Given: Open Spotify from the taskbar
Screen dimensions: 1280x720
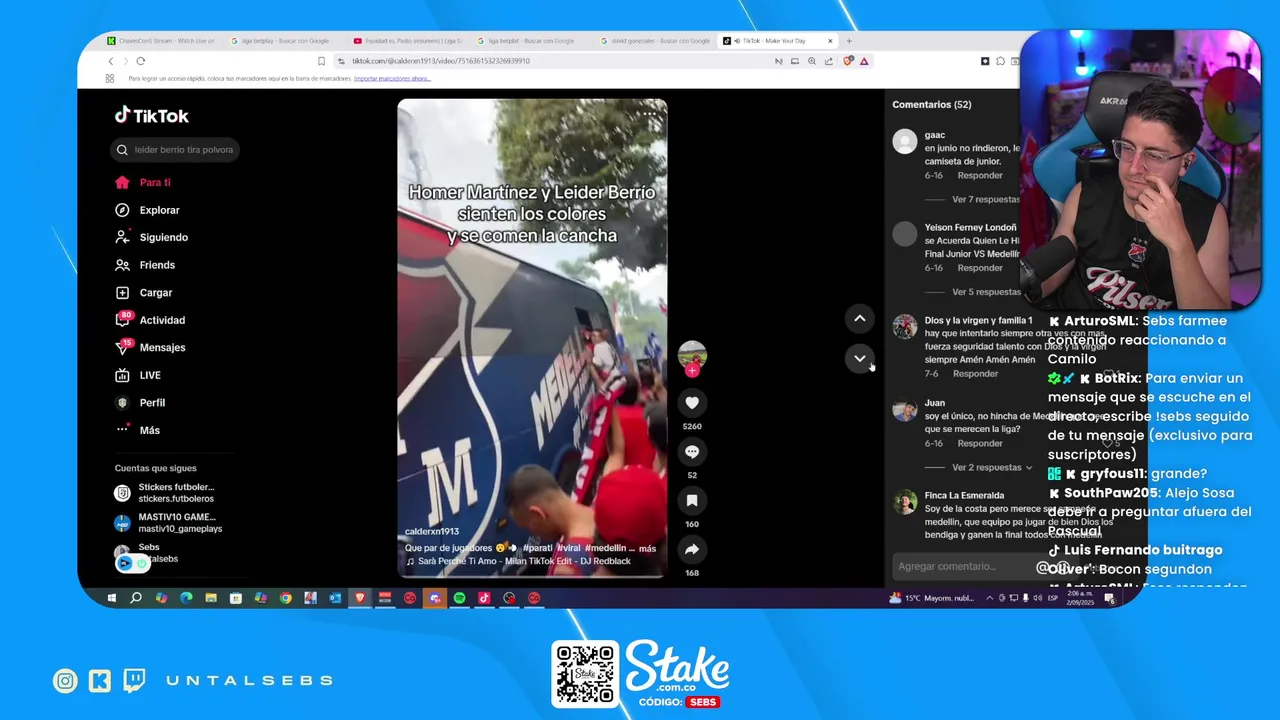Looking at the screenshot, I should tap(459, 598).
